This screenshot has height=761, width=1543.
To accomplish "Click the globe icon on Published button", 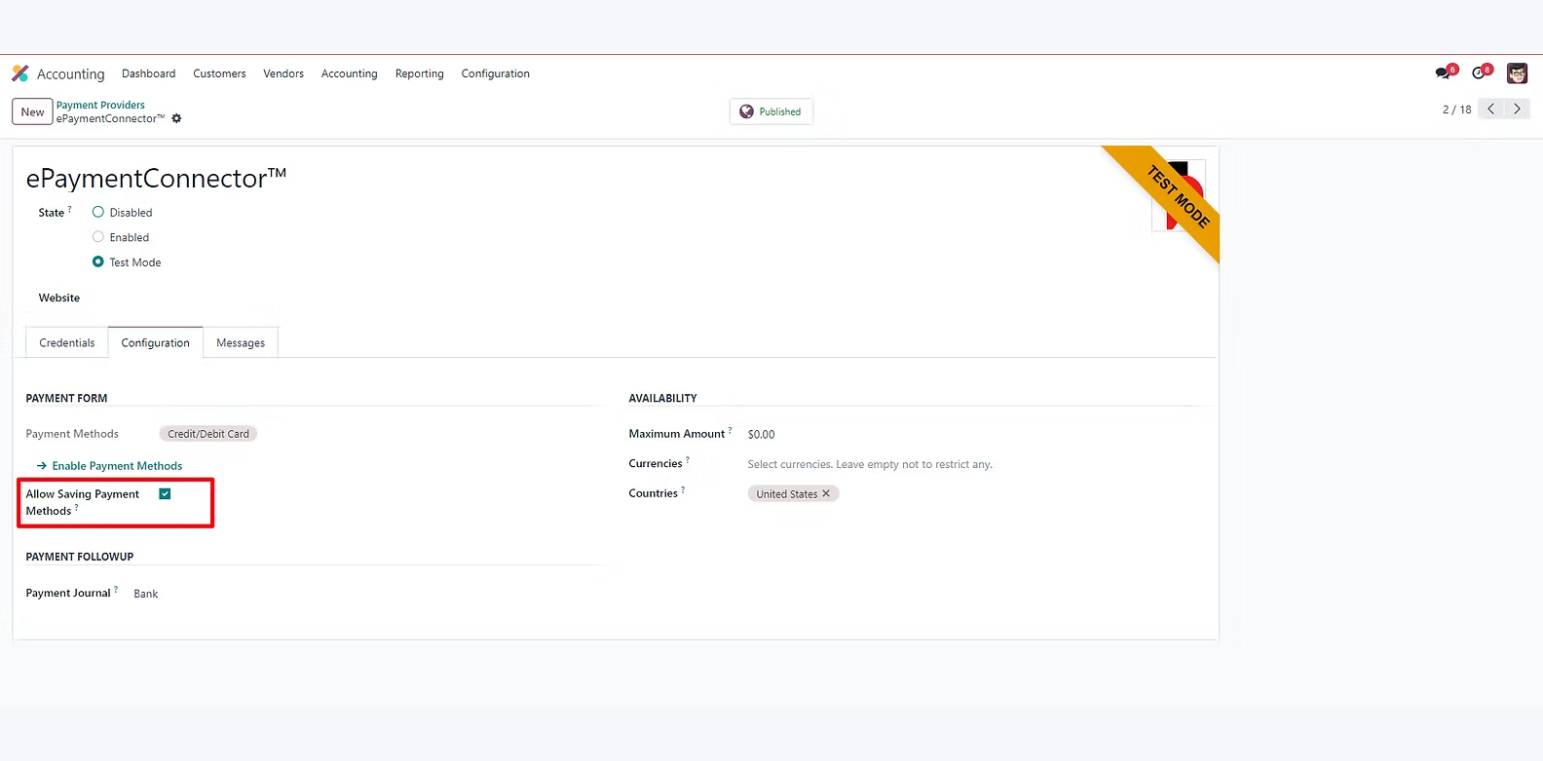I will 746,112.
